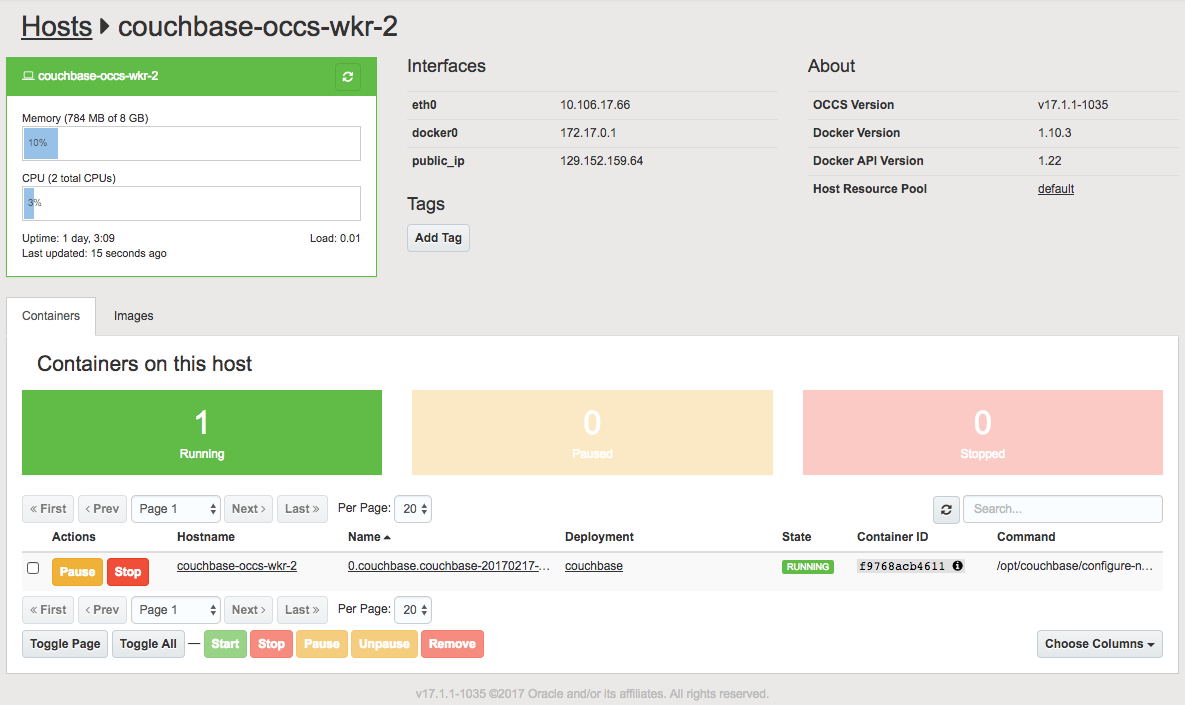Screen dimensions: 1185x705
Task: Refresh the containers list
Action: [946, 509]
